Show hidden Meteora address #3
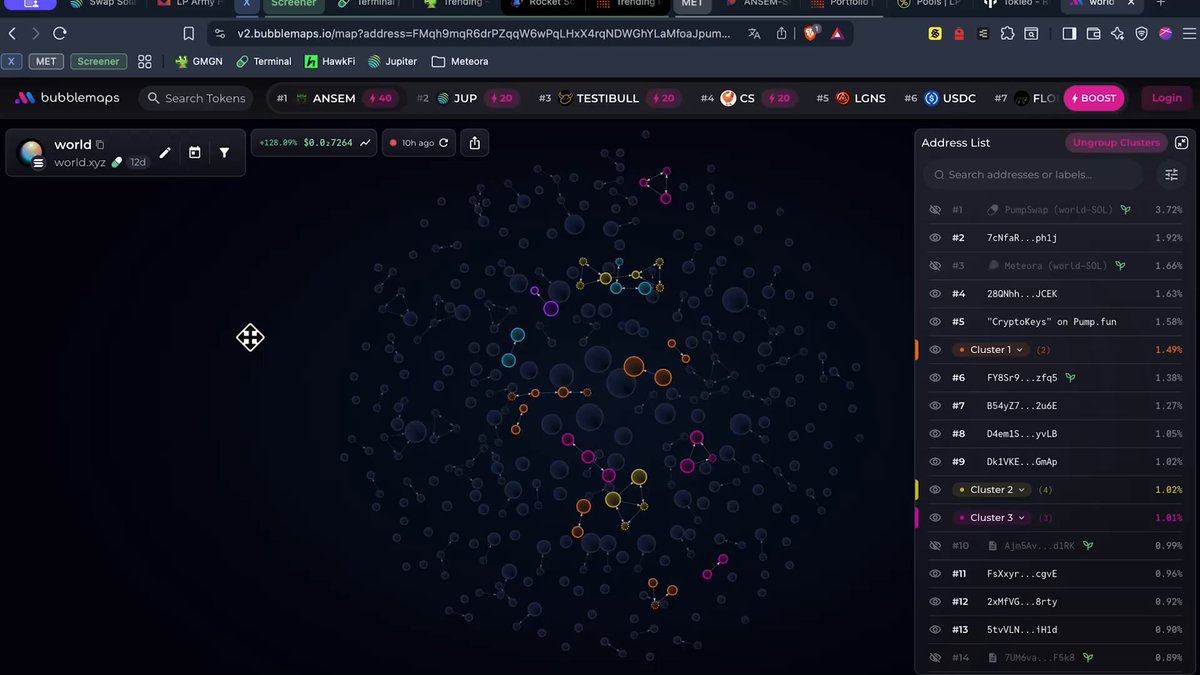Image resolution: width=1200 pixels, height=675 pixels. coord(935,266)
